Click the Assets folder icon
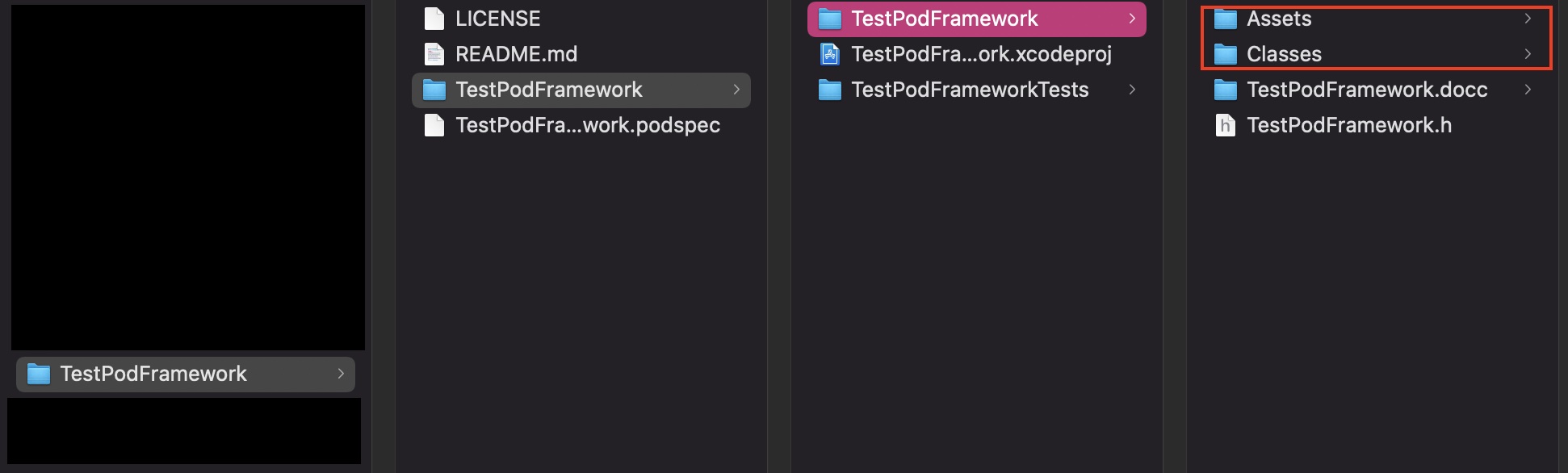Screen dimensions: 1568x473 (x=1226, y=19)
